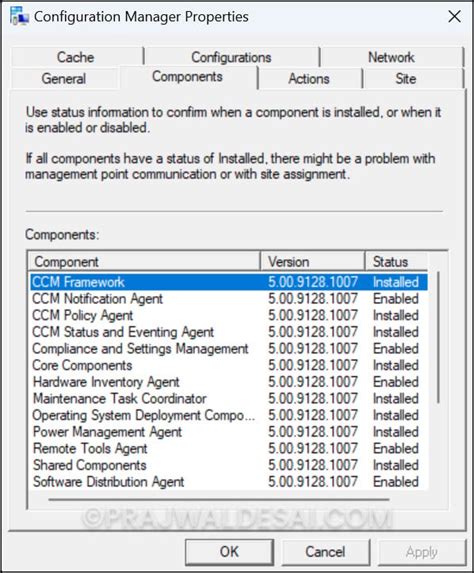The image size is (474, 573).
Task: Open the Actions tab
Action: click(x=309, y=78)
